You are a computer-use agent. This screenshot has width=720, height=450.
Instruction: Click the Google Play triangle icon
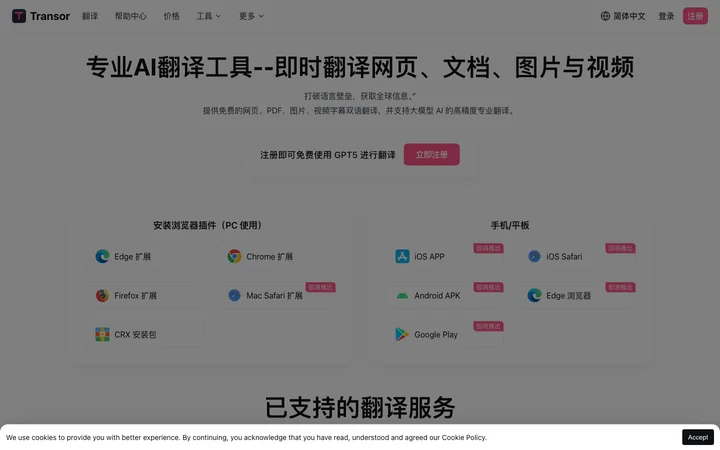pyautogui.click(x=402, y=334)
